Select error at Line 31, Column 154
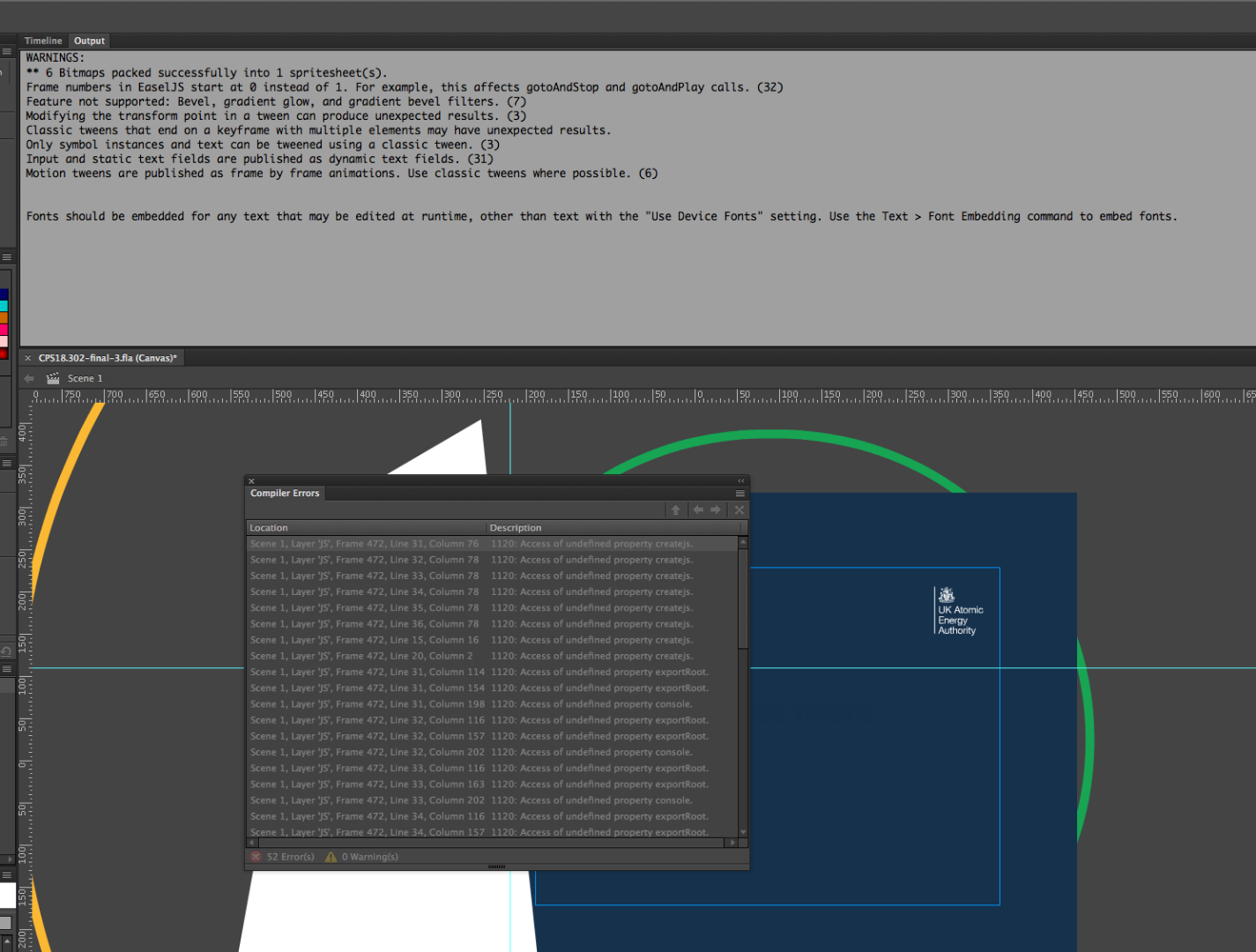1256x952 pixels. coord(492,688)
